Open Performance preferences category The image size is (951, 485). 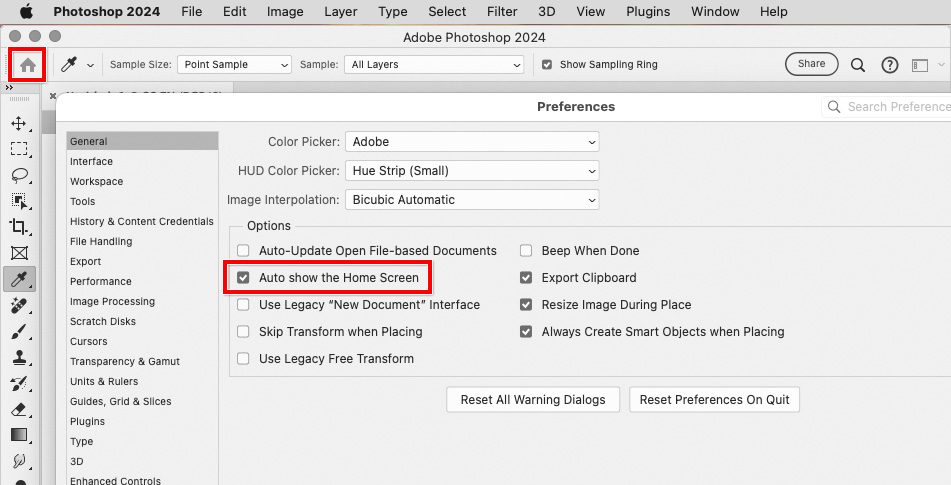[101, 281]
